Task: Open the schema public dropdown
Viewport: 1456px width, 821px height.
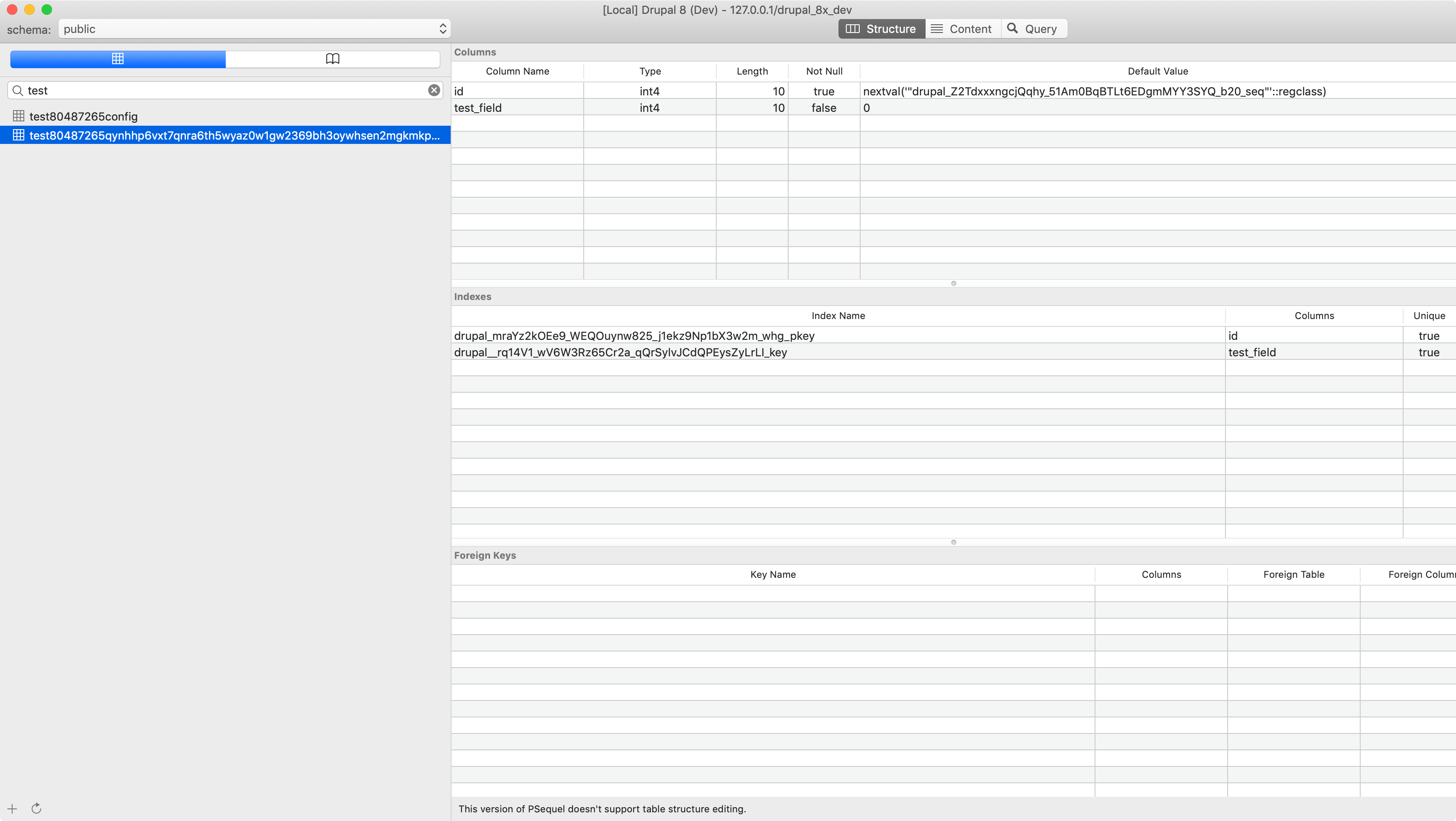Action: pos(254,29)
